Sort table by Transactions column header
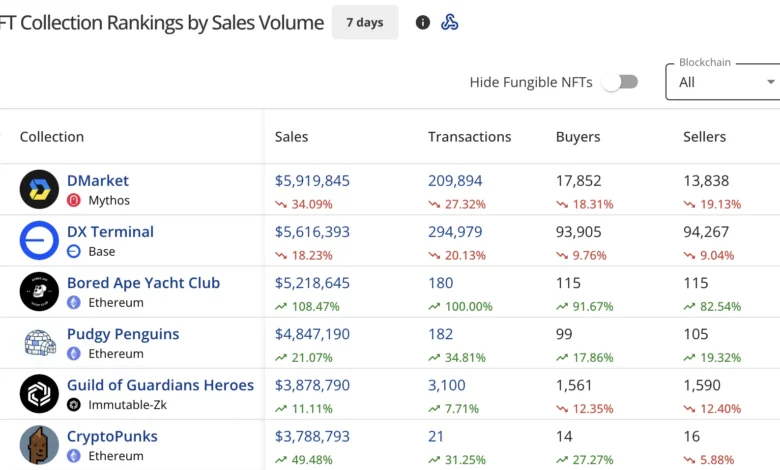 [x=469, y=137]
